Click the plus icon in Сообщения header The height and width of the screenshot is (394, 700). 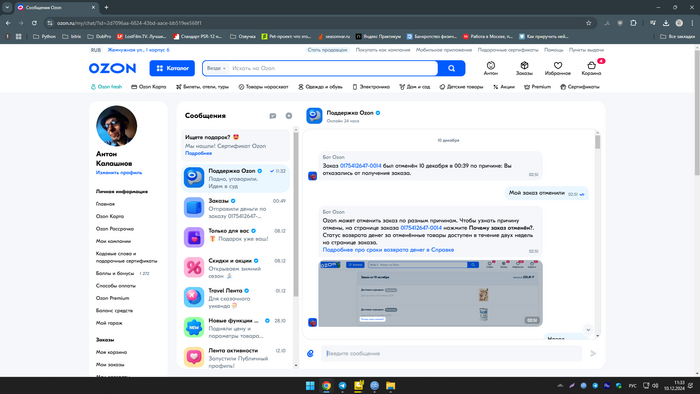tap(289, 116)
